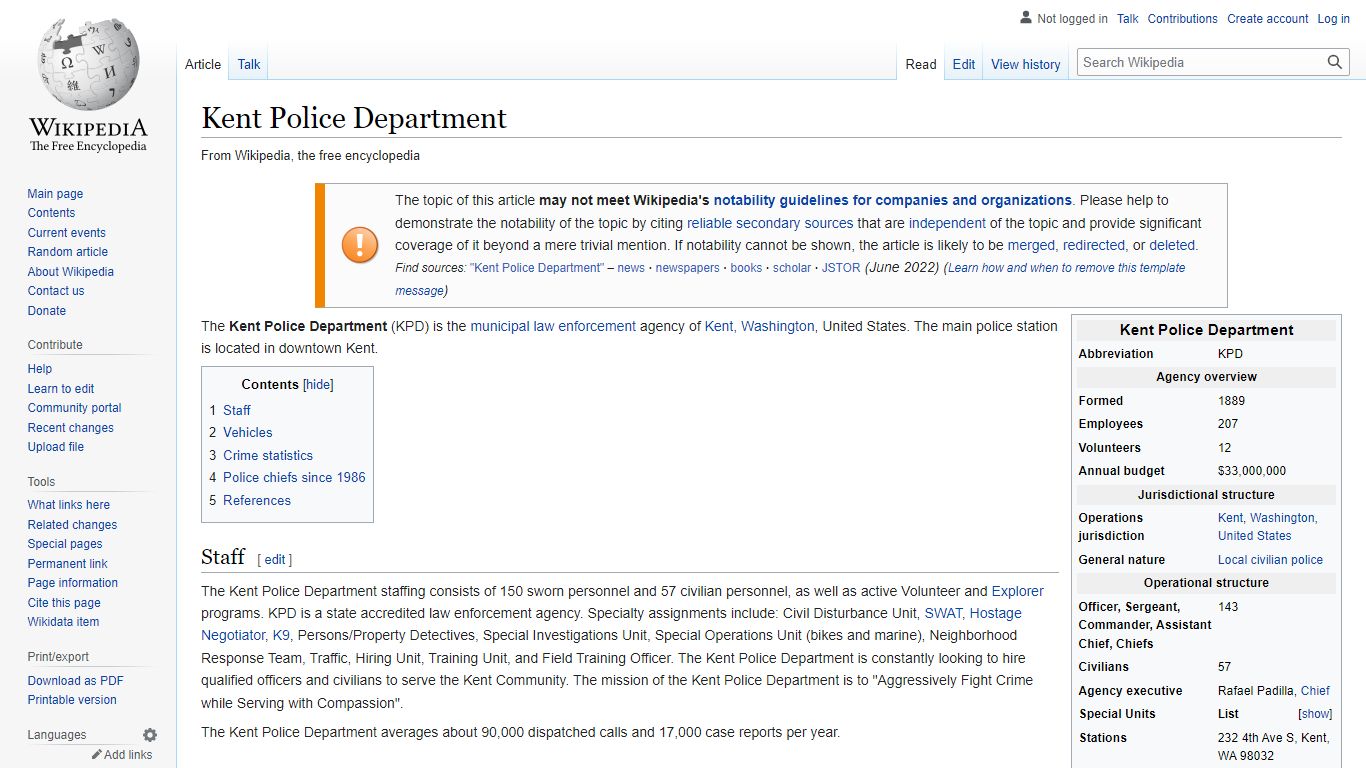Click the Donate link
1366x768 pixels.
[46, 311]
